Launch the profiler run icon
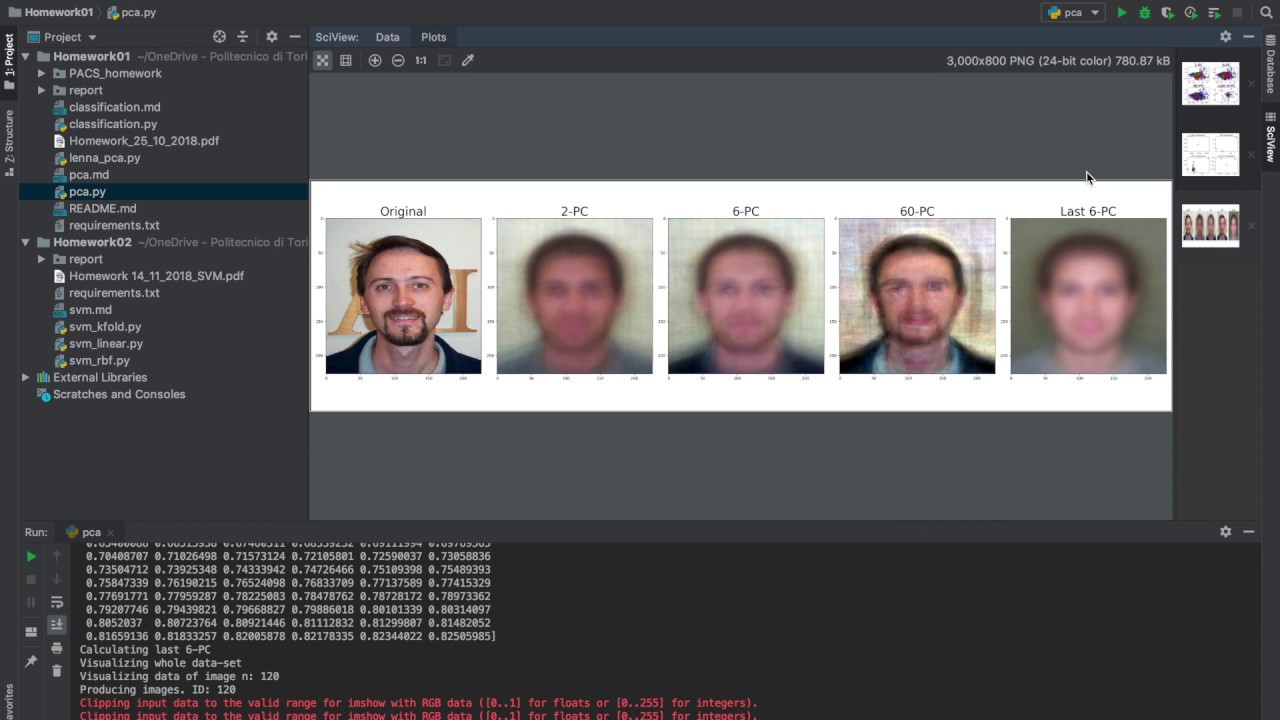This screenshot has height=720, width=1280. click(x=1191, y=13)
